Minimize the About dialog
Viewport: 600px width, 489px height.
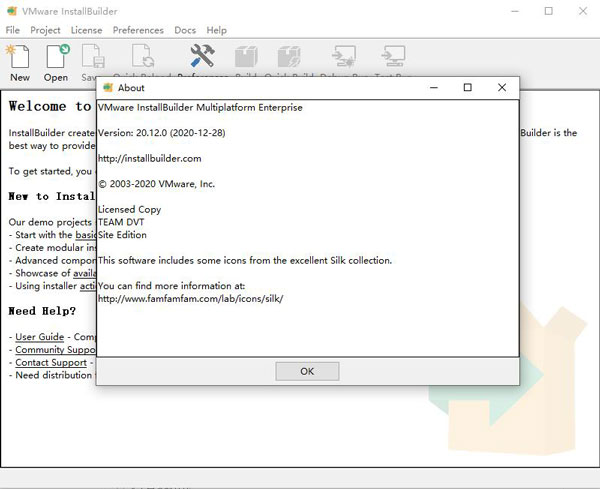click(x=434, y=88)
